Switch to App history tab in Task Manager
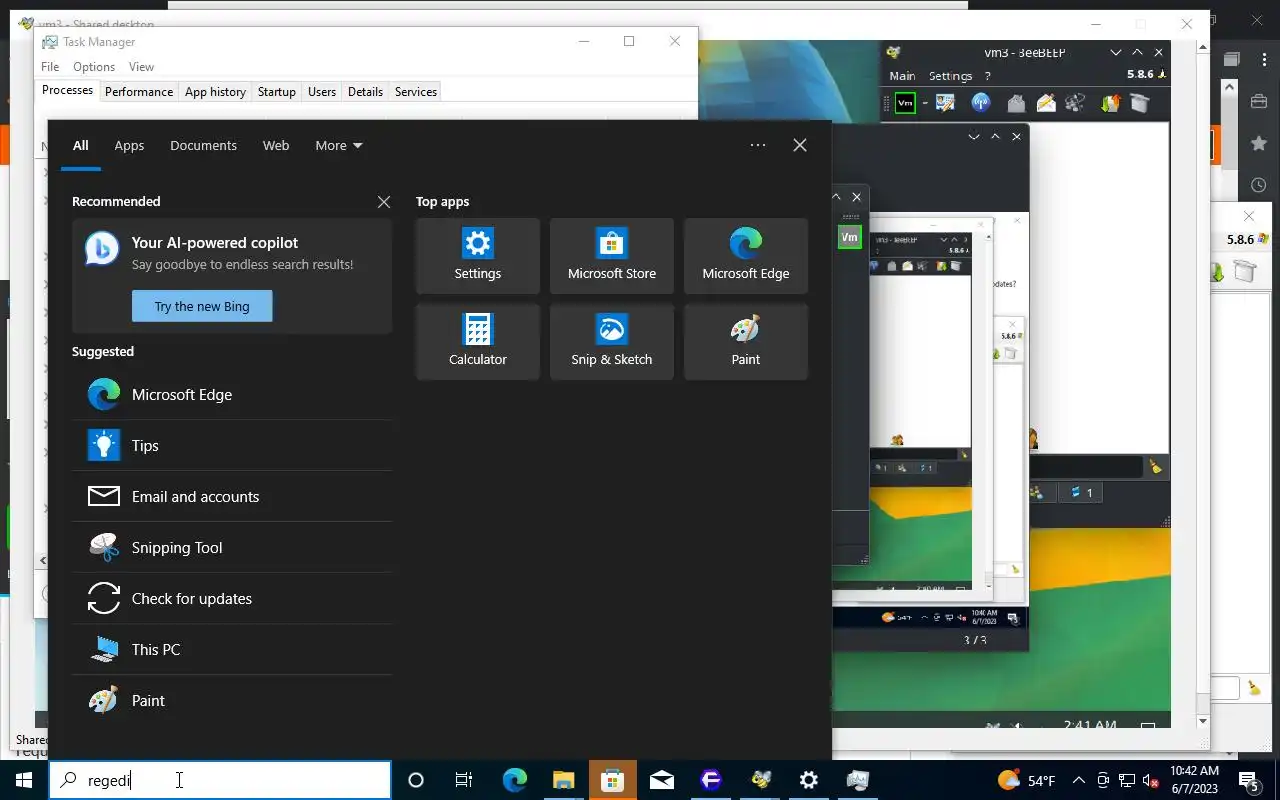This screenshot has height=800, width=1280. pyautogui.click(x=215, y=92)
